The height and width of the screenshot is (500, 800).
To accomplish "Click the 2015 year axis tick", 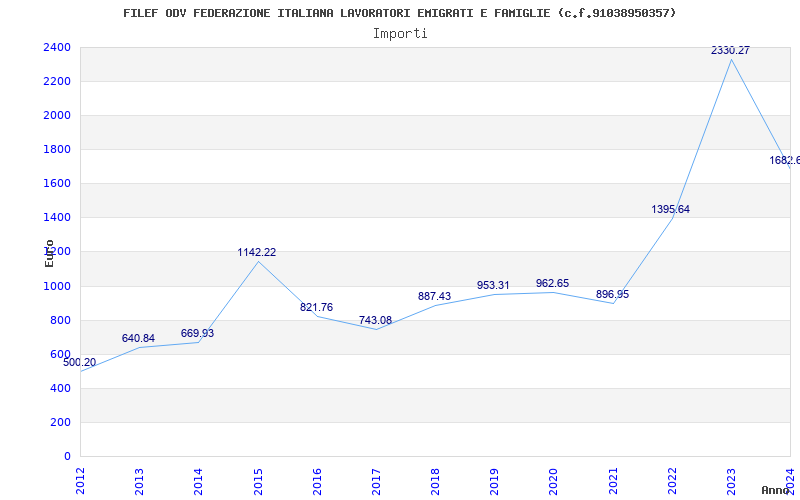I will pyautogui.click(x=258, y=480).
